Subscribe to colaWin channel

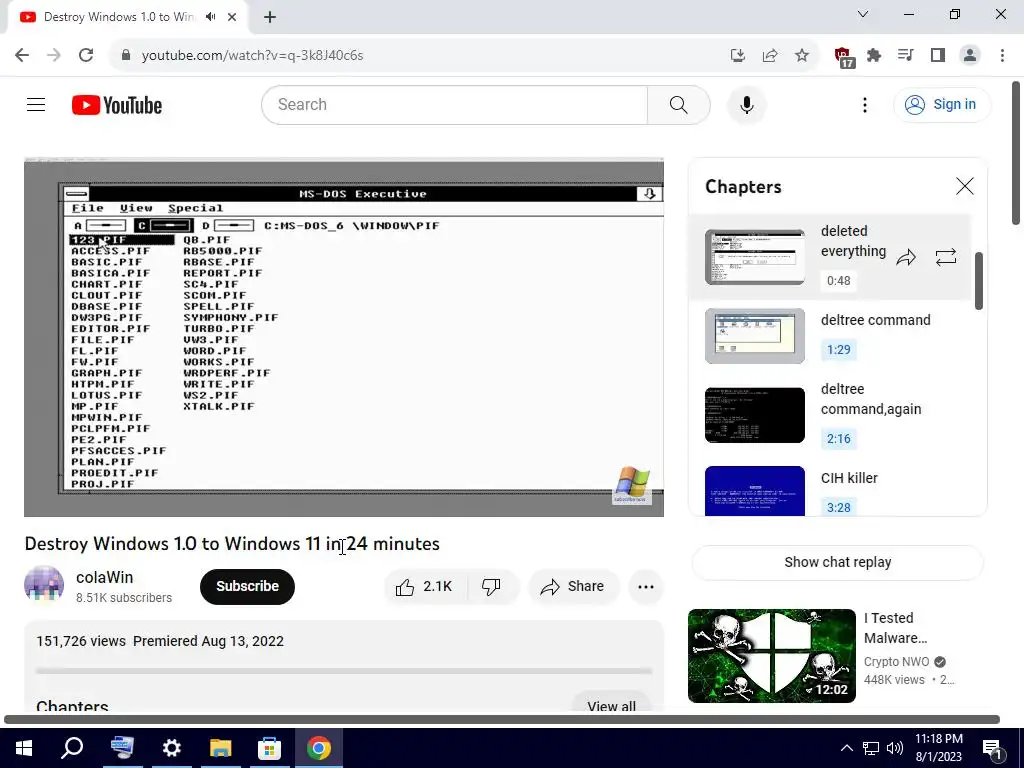coord(248,586)
